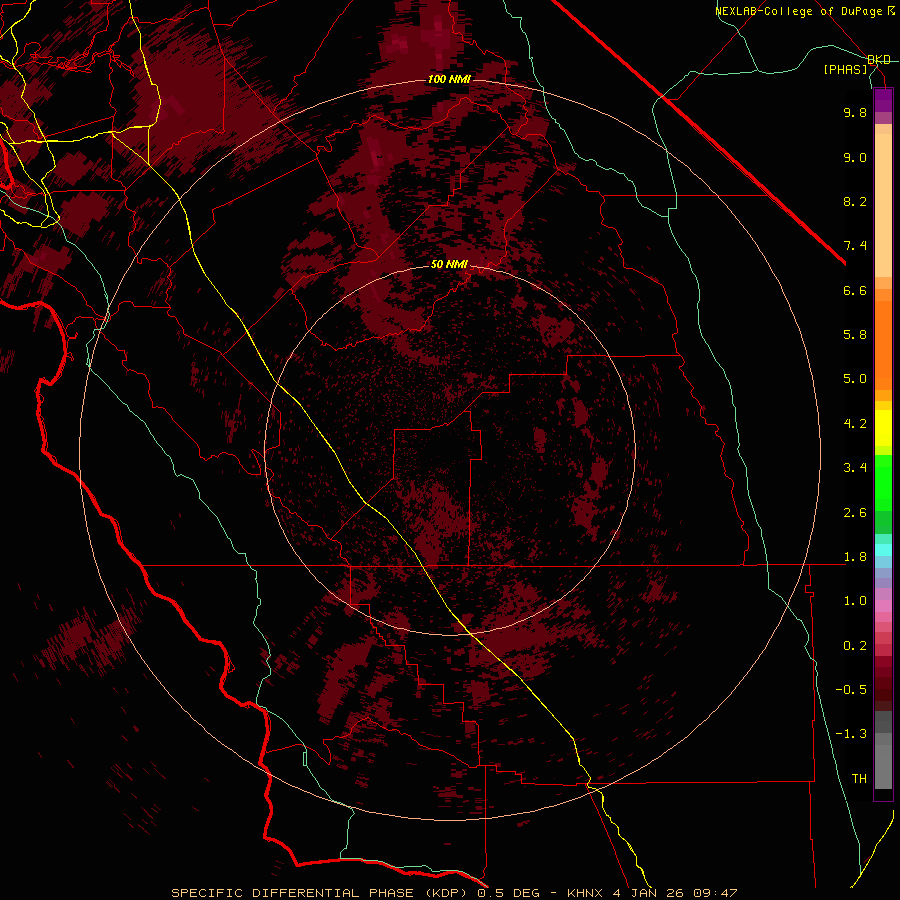Pick the yellow segment of the color scale
Image resolution: width=900 pixels, height=900 pixels.
coord(883,428)
